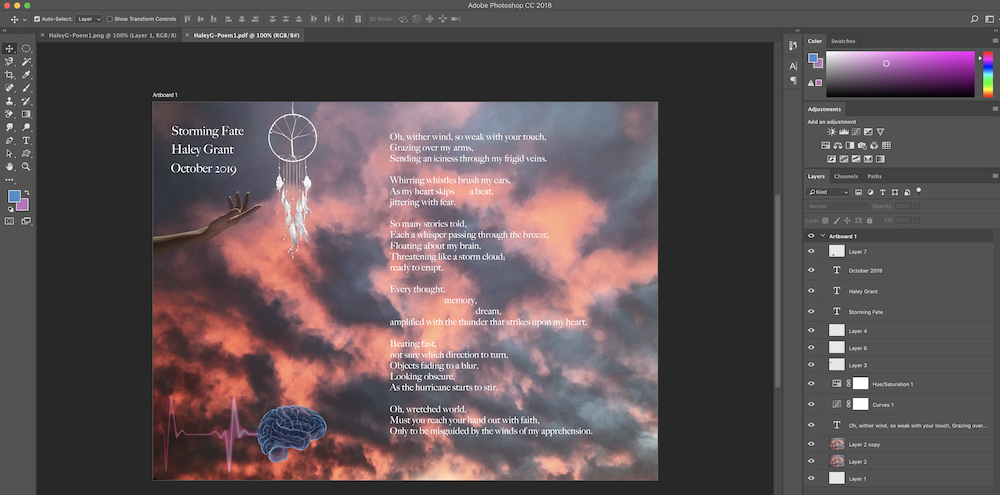Hide the October 2019 text layer
This screenshot has height=495, width=1000.
(x=811, y=270)
